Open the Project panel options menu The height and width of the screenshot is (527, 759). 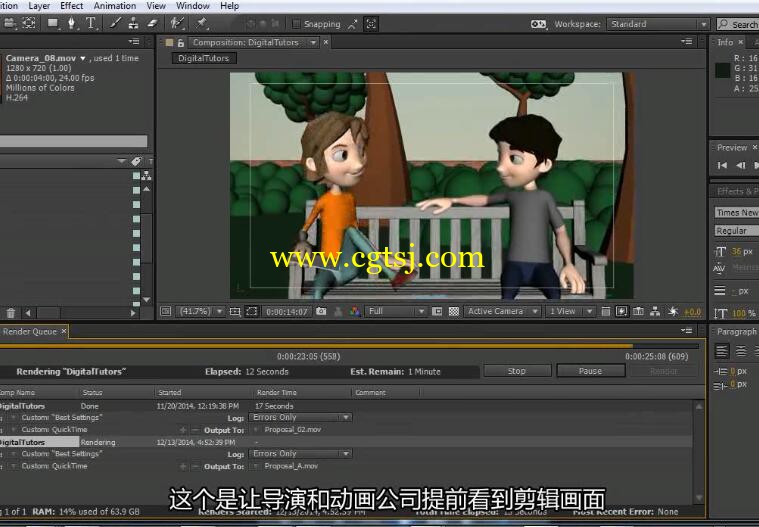134,42
